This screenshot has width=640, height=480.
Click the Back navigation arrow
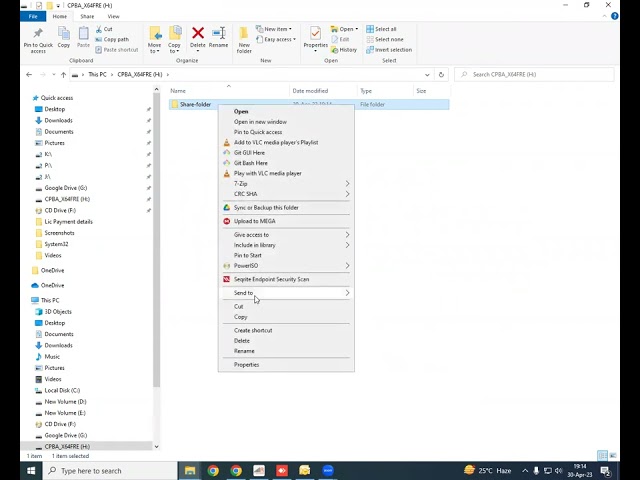[x=29, y=75]
